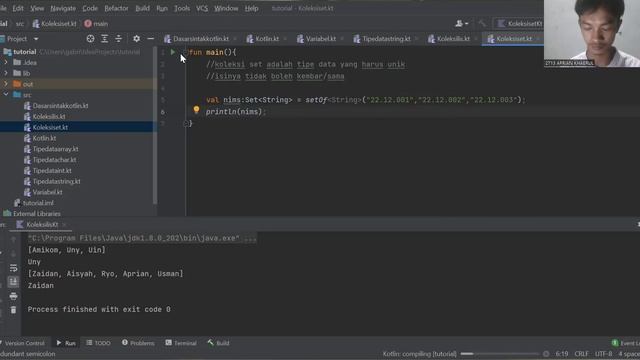Select Tipedataarray.kt in project tree
The width and height of the screenshot is (640, 360).
(56, 149)
